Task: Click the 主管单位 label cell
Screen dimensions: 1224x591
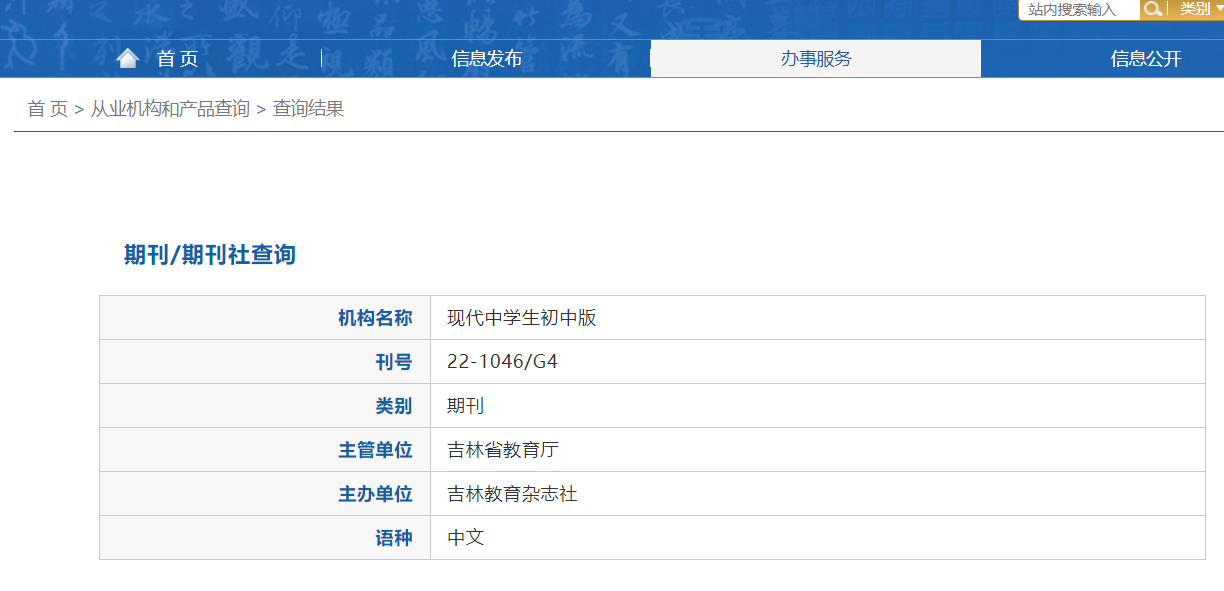Action: (265, 450)
